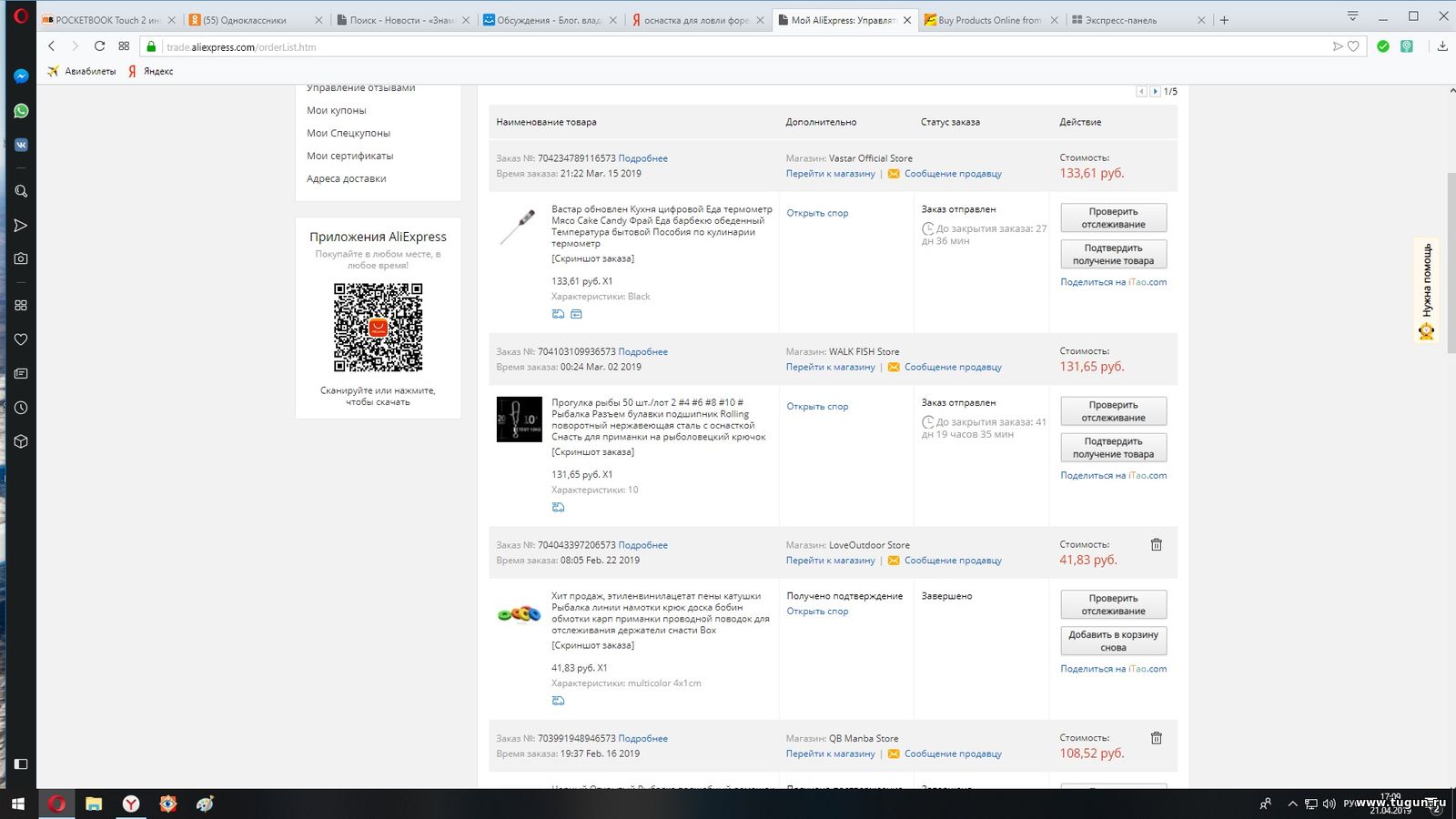Image resolution: width=1456 pixels, height=819 pixels.
Task: Open WhatsApp in Opera sidebar
Action: coord(21,111)
